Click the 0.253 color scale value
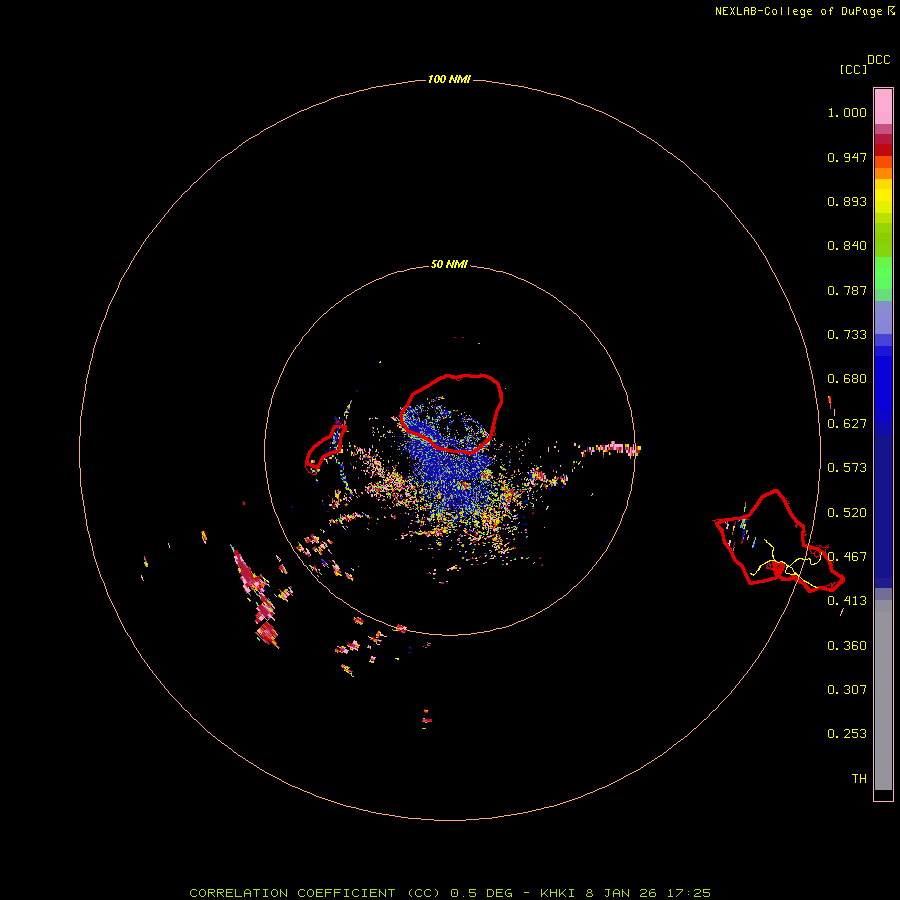Screen dimensions: 900x900 pyautogui.click(x=847, y=734)
